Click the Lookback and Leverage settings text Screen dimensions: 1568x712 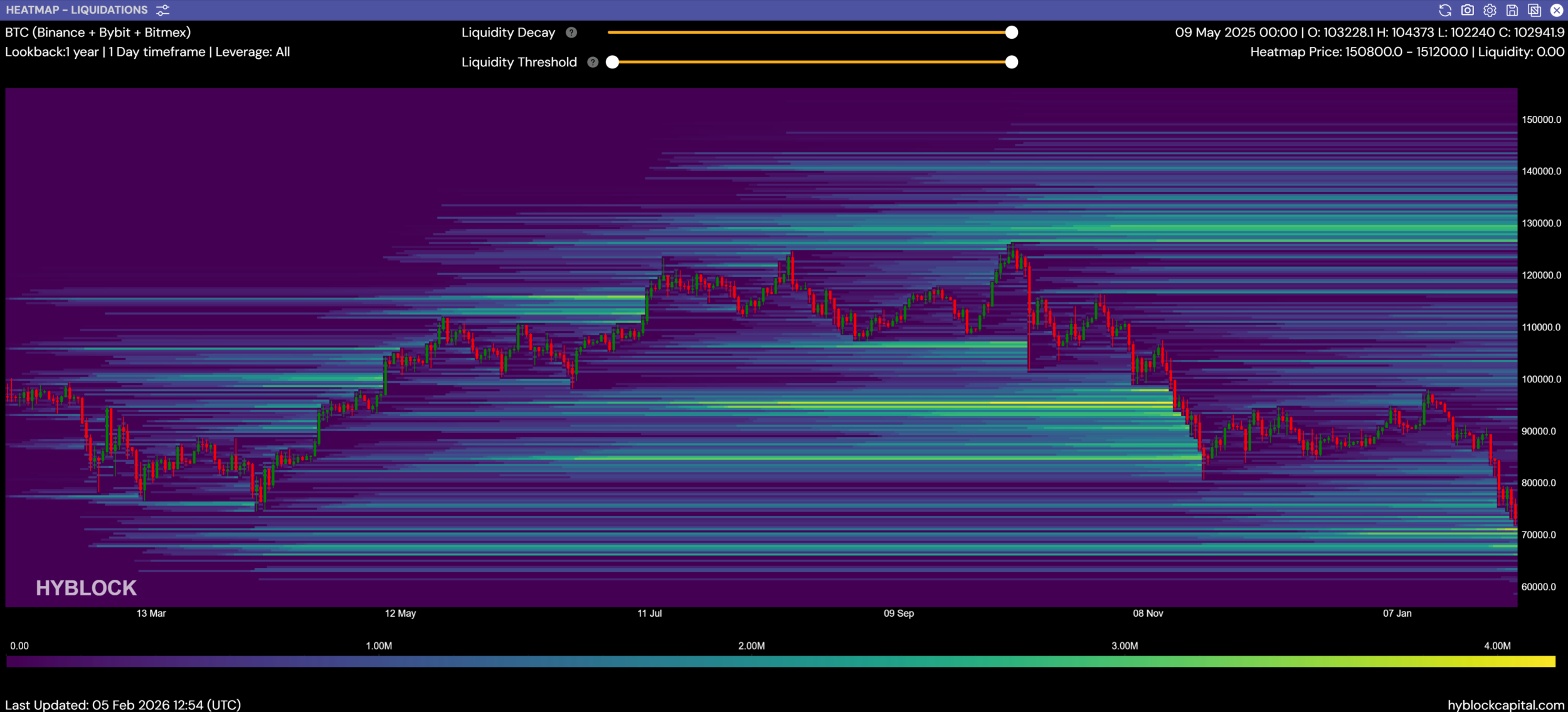(147, 52)
